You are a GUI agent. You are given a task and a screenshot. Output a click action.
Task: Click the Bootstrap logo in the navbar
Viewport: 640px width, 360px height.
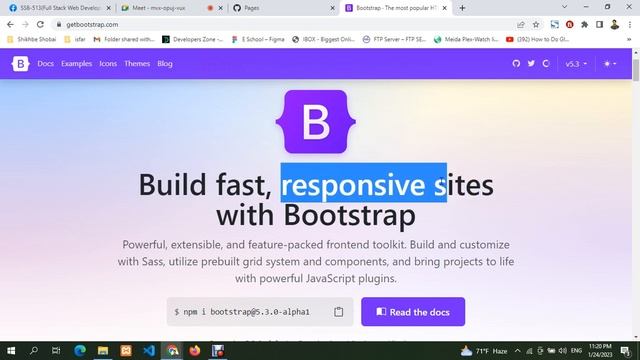(x=20, y=64)
